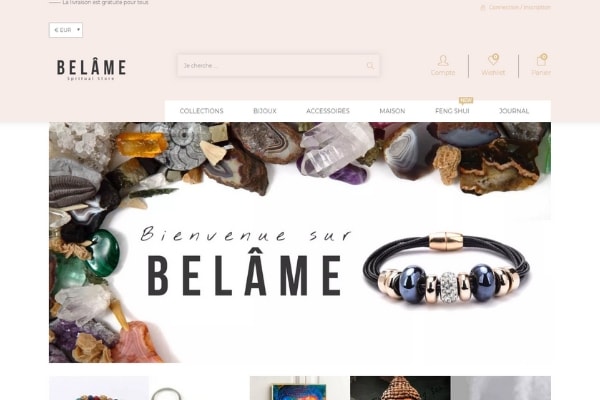Click the lock icon beside Connexion

click(483, 7)
